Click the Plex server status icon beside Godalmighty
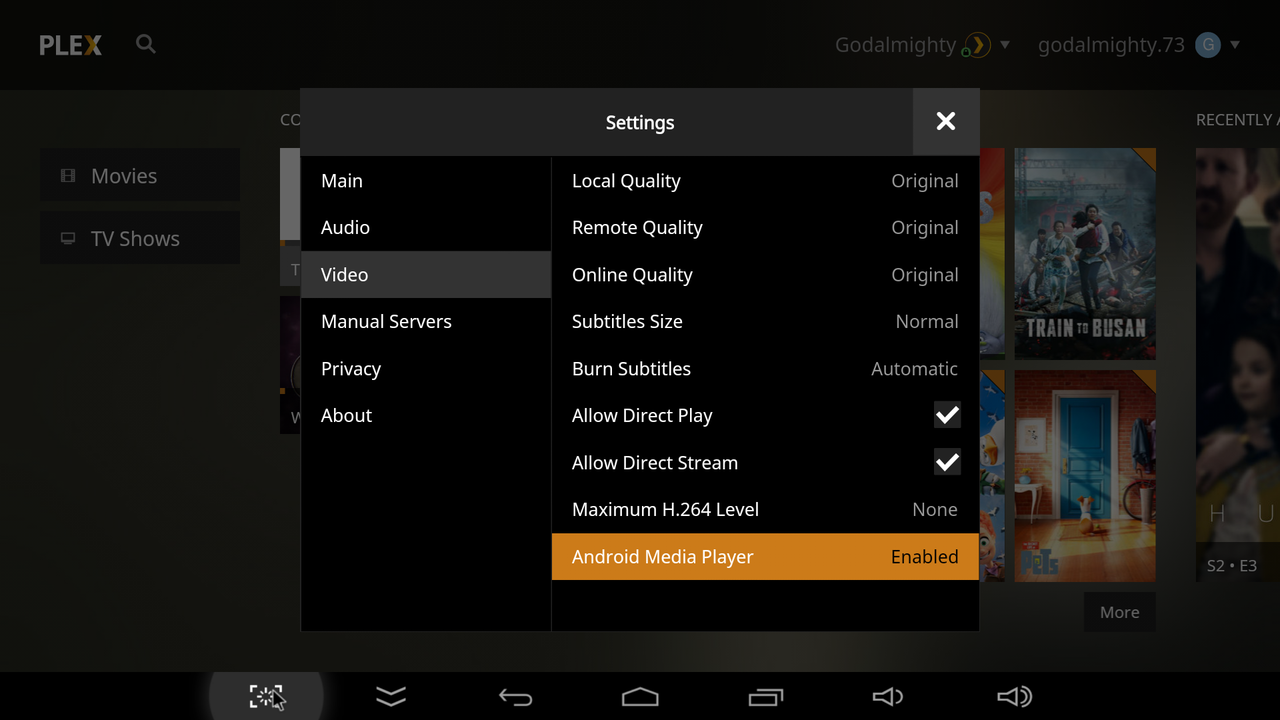 click(975, 45)
